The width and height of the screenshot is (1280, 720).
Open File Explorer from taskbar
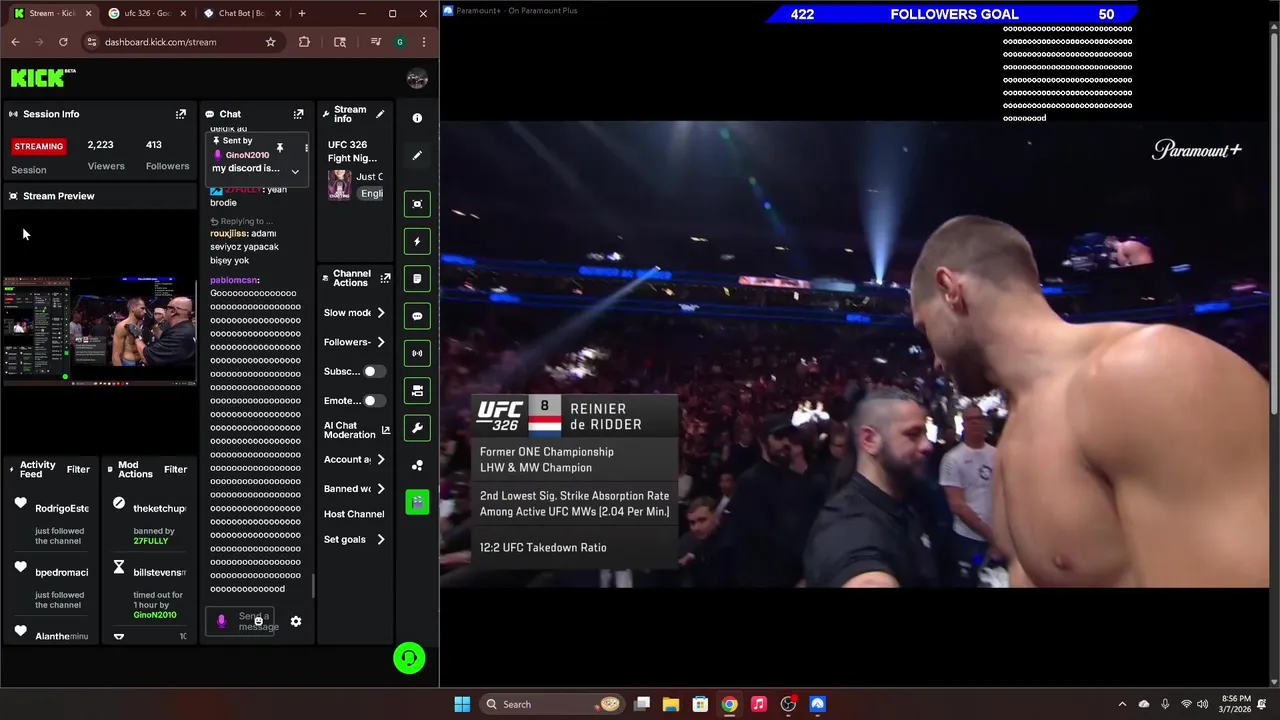[x=671, y=704]
